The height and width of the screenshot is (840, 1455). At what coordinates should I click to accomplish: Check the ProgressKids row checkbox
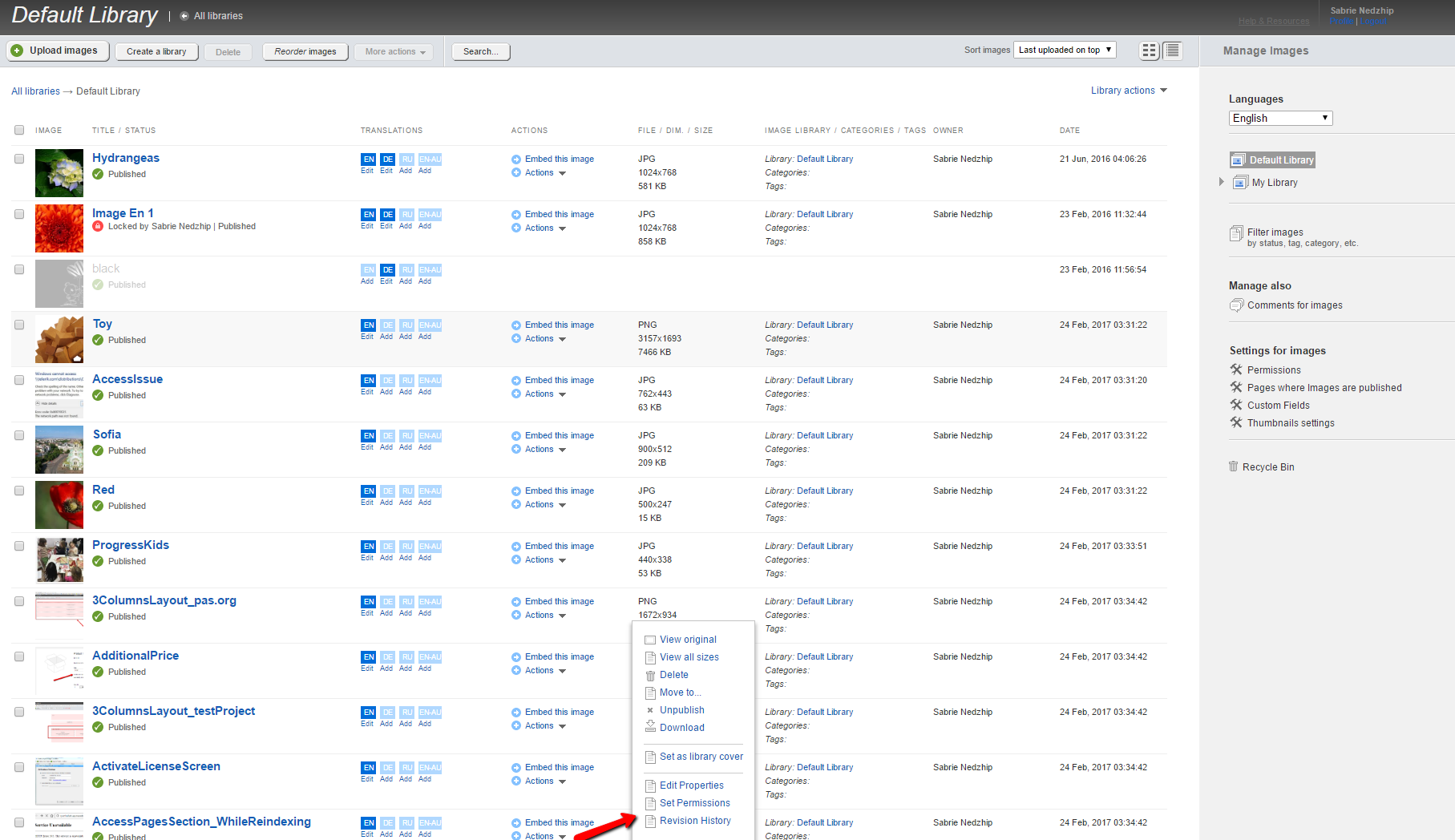click(x=19, y=546)
